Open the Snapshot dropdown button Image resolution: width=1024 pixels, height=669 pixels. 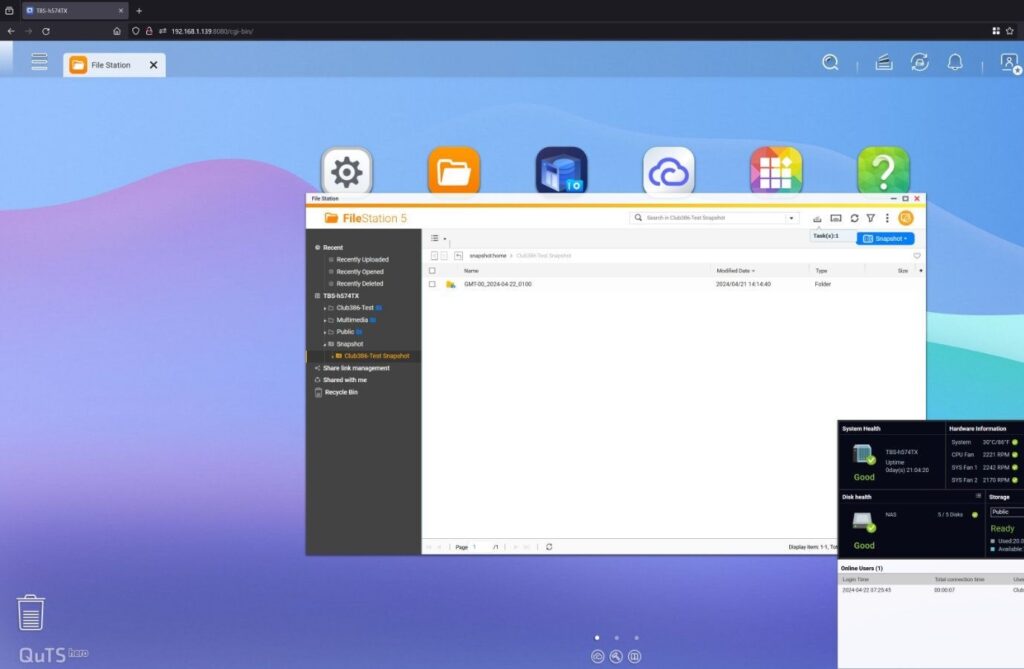tap(885, 239)
